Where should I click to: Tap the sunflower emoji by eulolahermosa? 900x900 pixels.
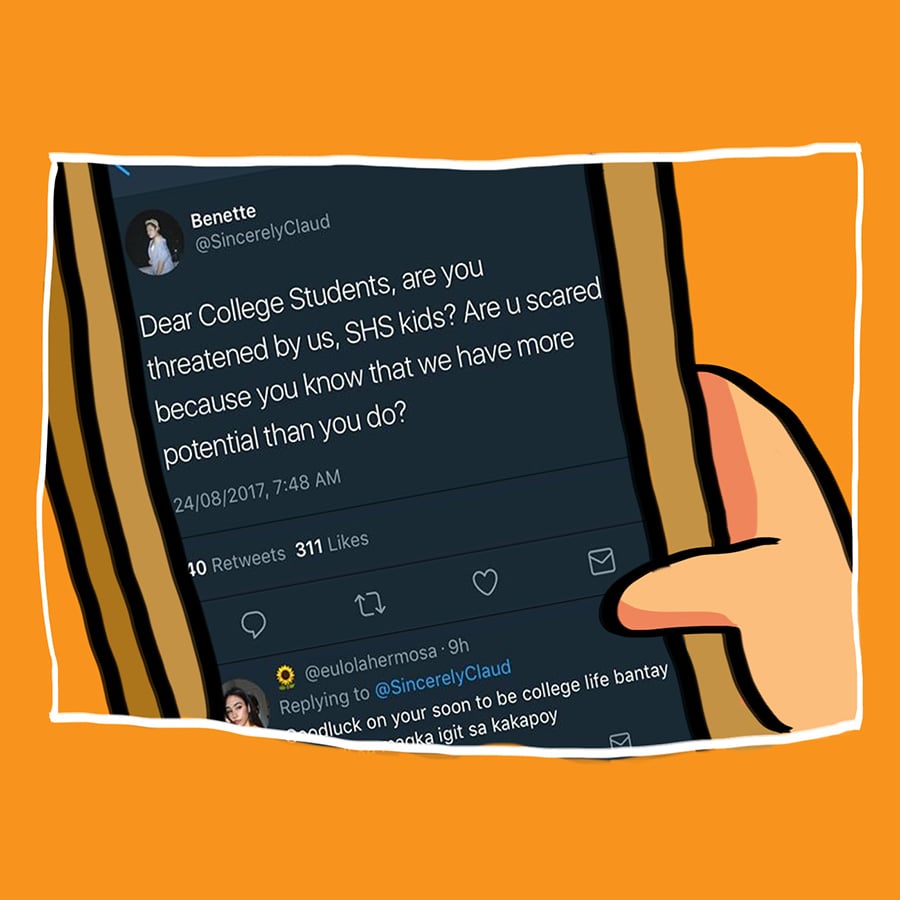tap(285, 677)
